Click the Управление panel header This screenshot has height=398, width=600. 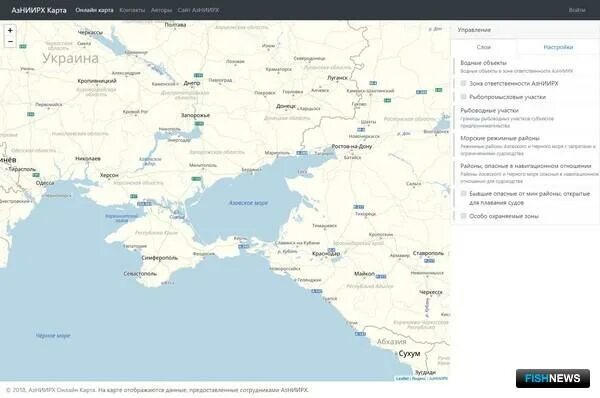[x=525, y=30]
